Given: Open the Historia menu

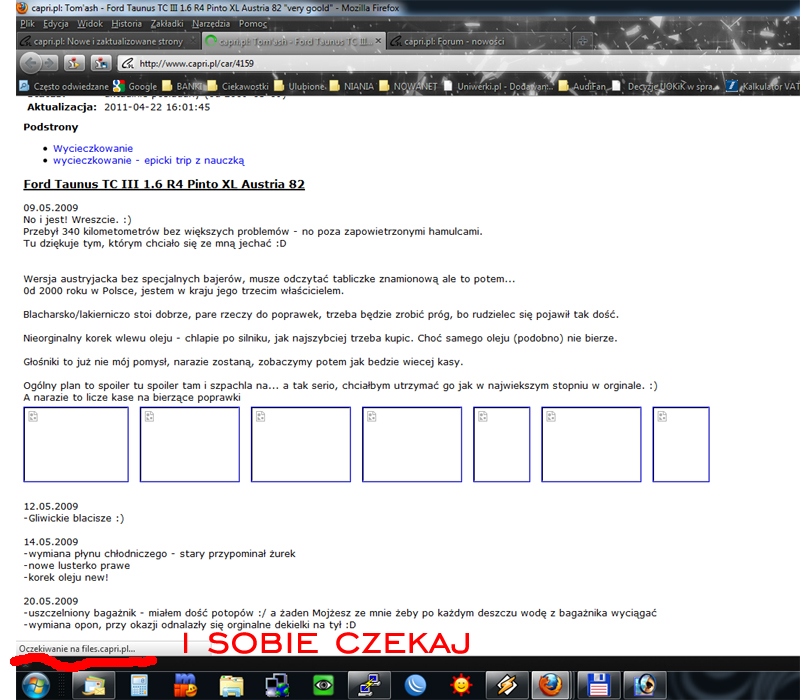Looking at the screenshot, I should point(127,23).
